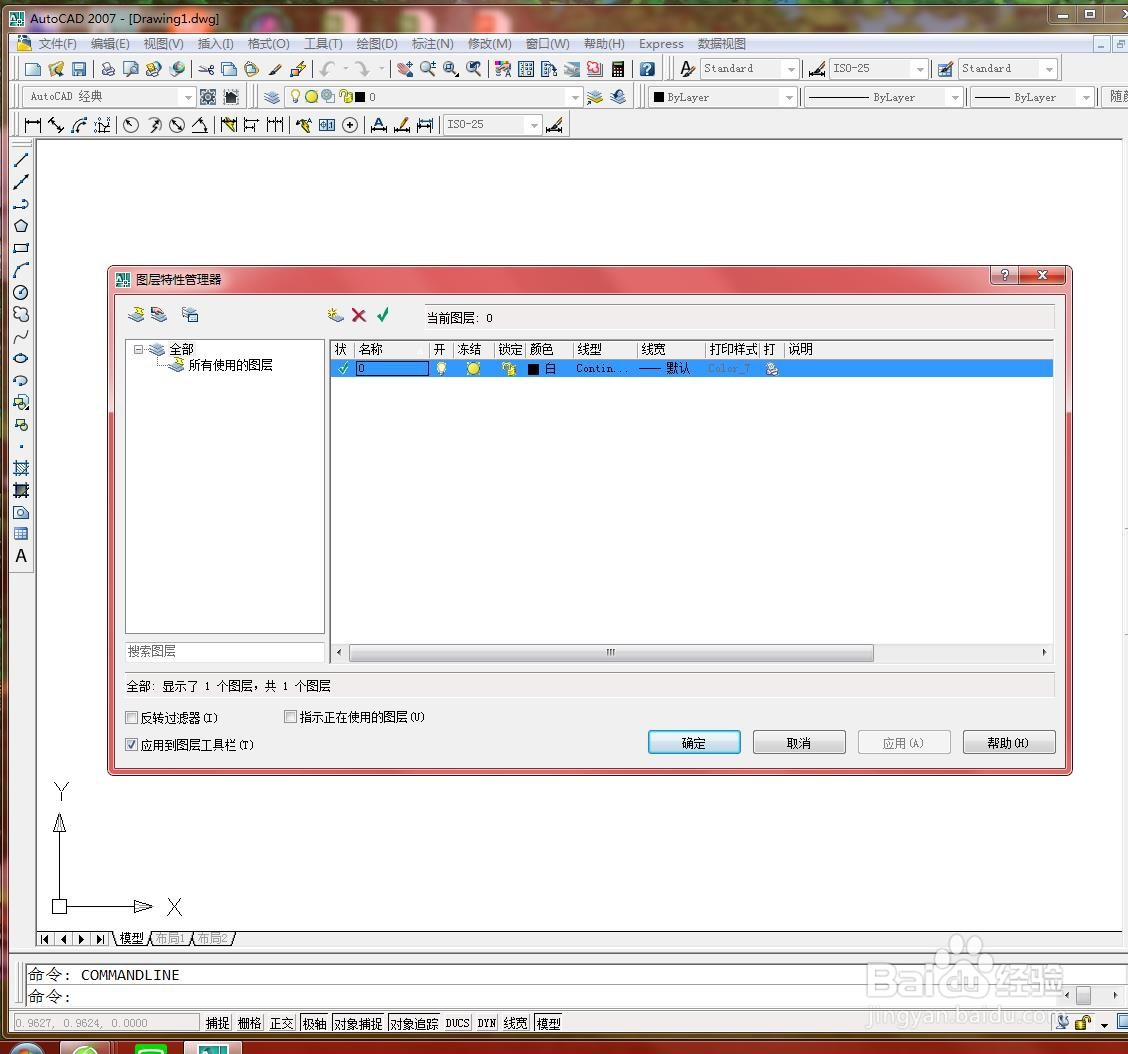Click the New Property Filter icon in the dialog

[x=136, y=314]
